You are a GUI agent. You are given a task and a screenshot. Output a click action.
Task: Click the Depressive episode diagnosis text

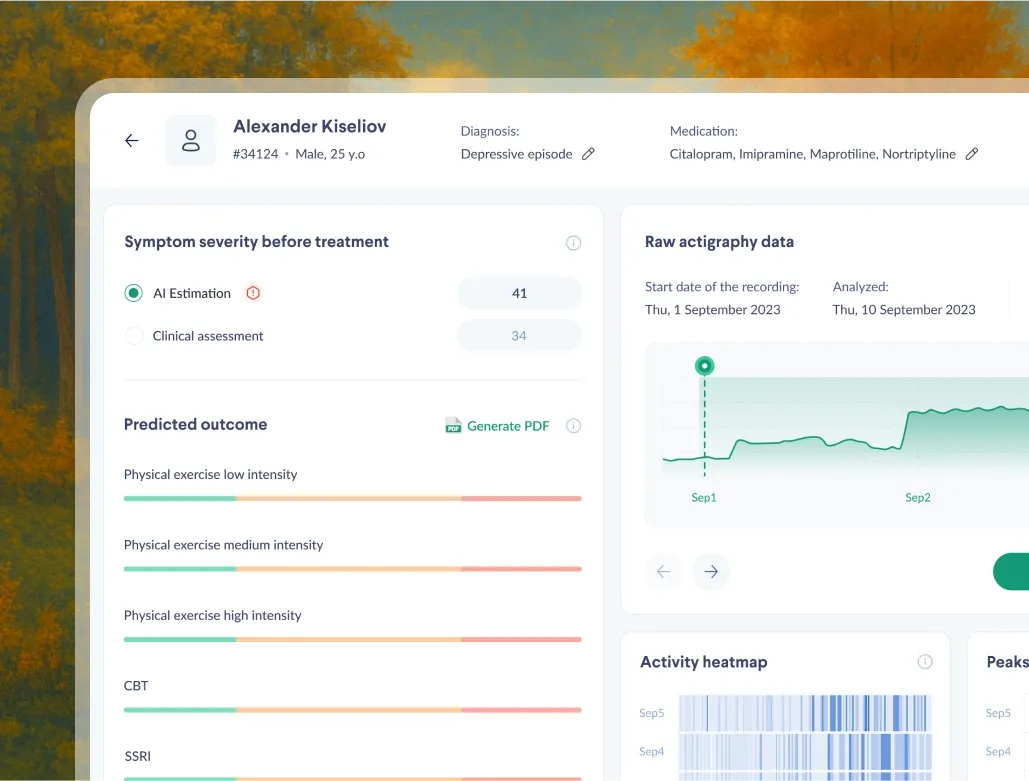point(516,154)
